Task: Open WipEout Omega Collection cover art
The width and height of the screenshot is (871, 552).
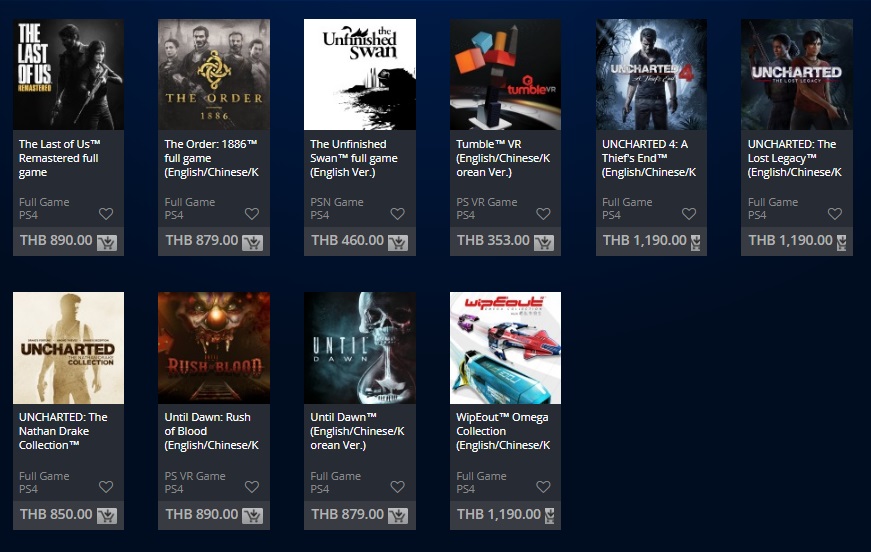Action: point(505,348)
